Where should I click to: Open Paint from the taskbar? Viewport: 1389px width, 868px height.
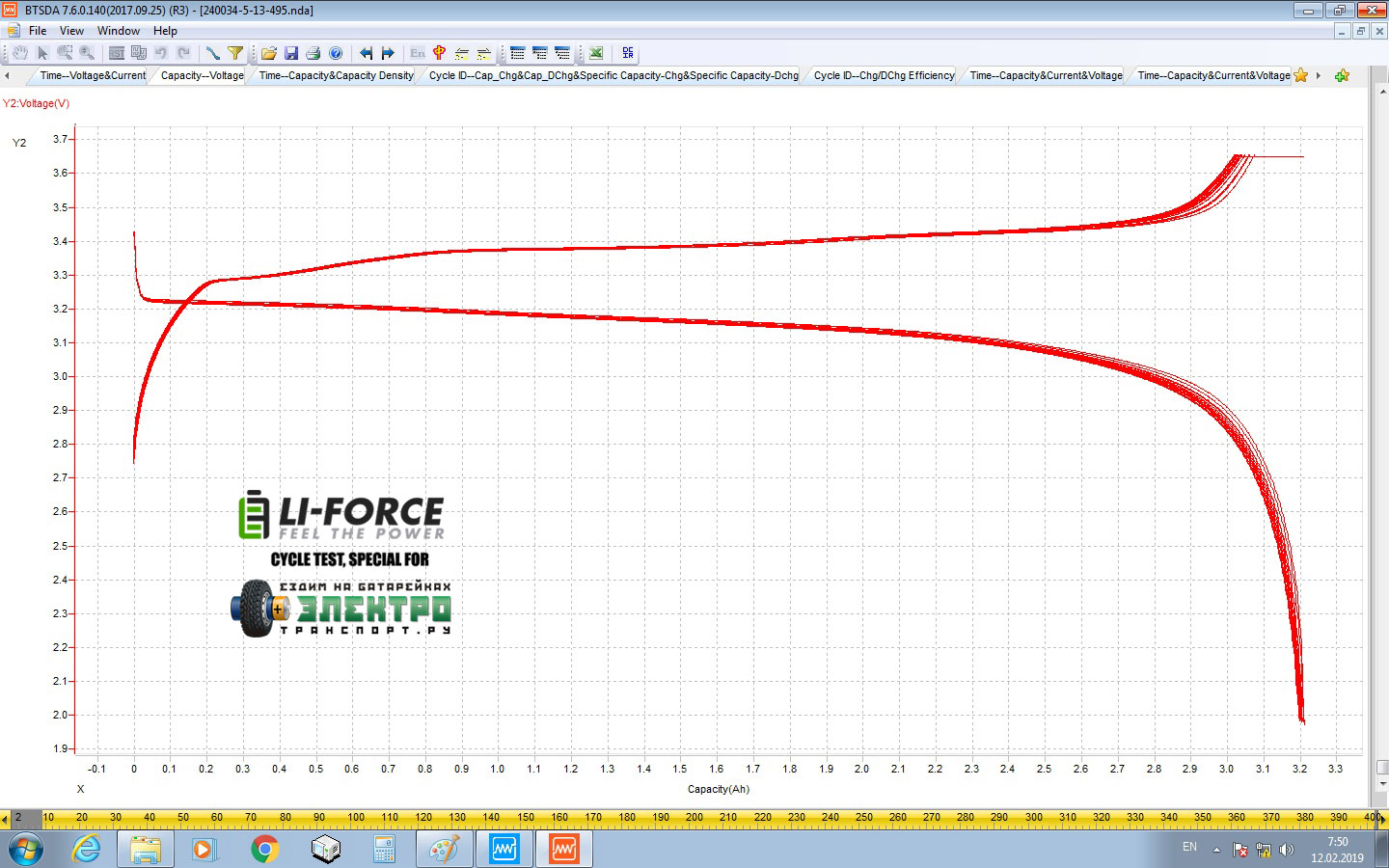pos(444,850)
